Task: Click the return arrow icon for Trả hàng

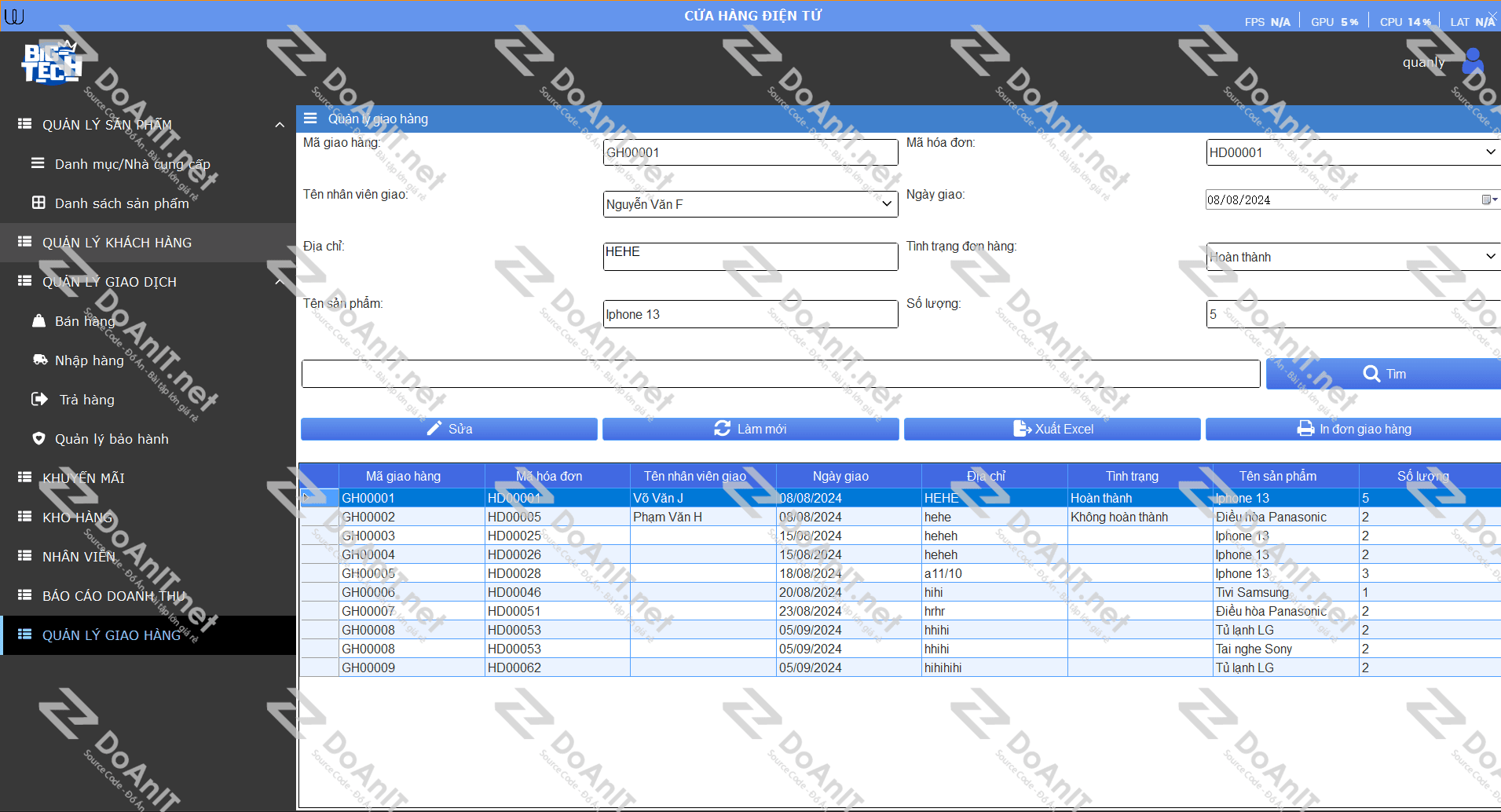Action: click(x=39, y=399)
